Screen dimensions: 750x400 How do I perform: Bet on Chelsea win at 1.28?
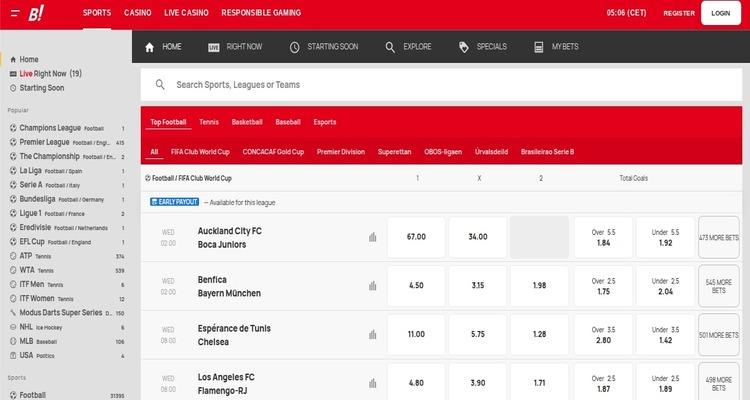[540, 334]
